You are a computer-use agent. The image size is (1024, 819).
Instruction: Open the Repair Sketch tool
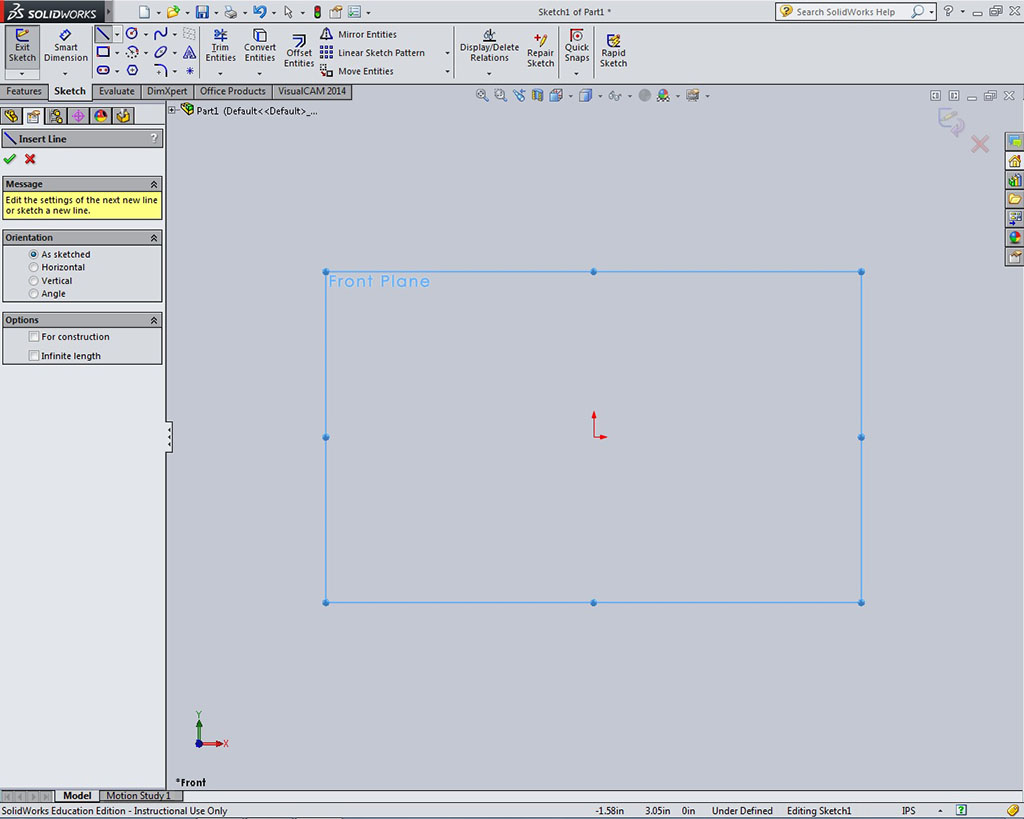[x=540, y=52]
